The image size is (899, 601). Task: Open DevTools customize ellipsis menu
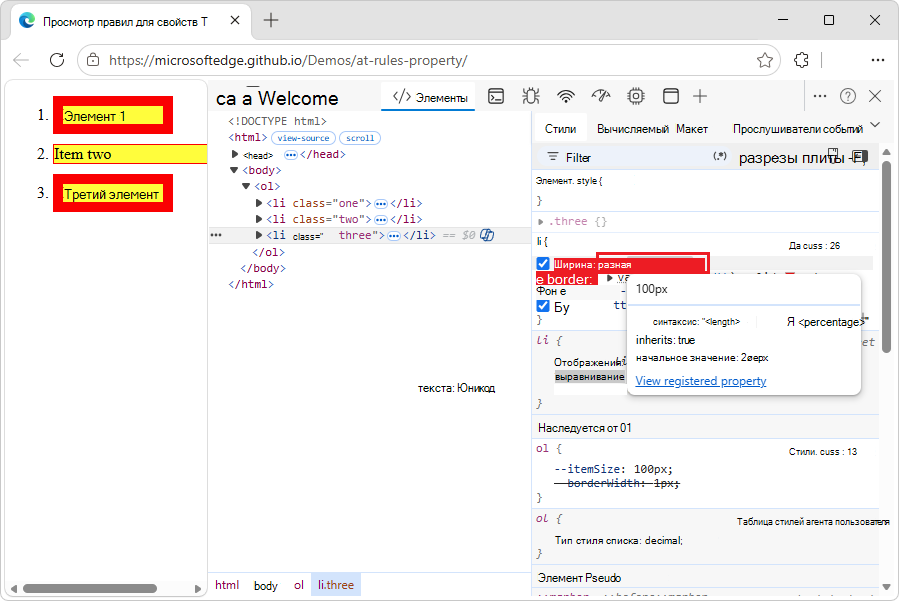coord(820,96)
